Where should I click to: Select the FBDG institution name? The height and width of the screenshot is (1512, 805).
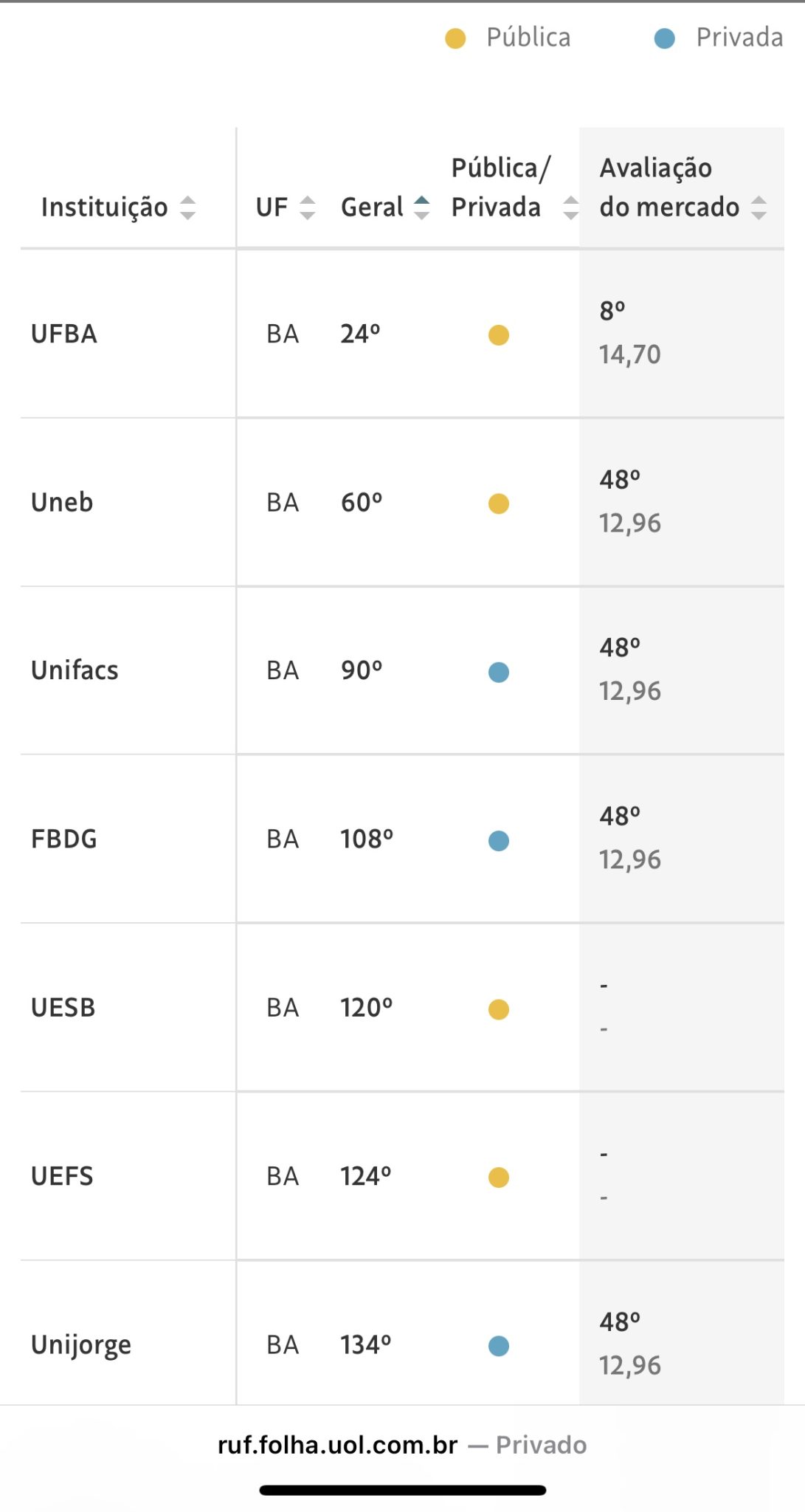click(64, 839)
